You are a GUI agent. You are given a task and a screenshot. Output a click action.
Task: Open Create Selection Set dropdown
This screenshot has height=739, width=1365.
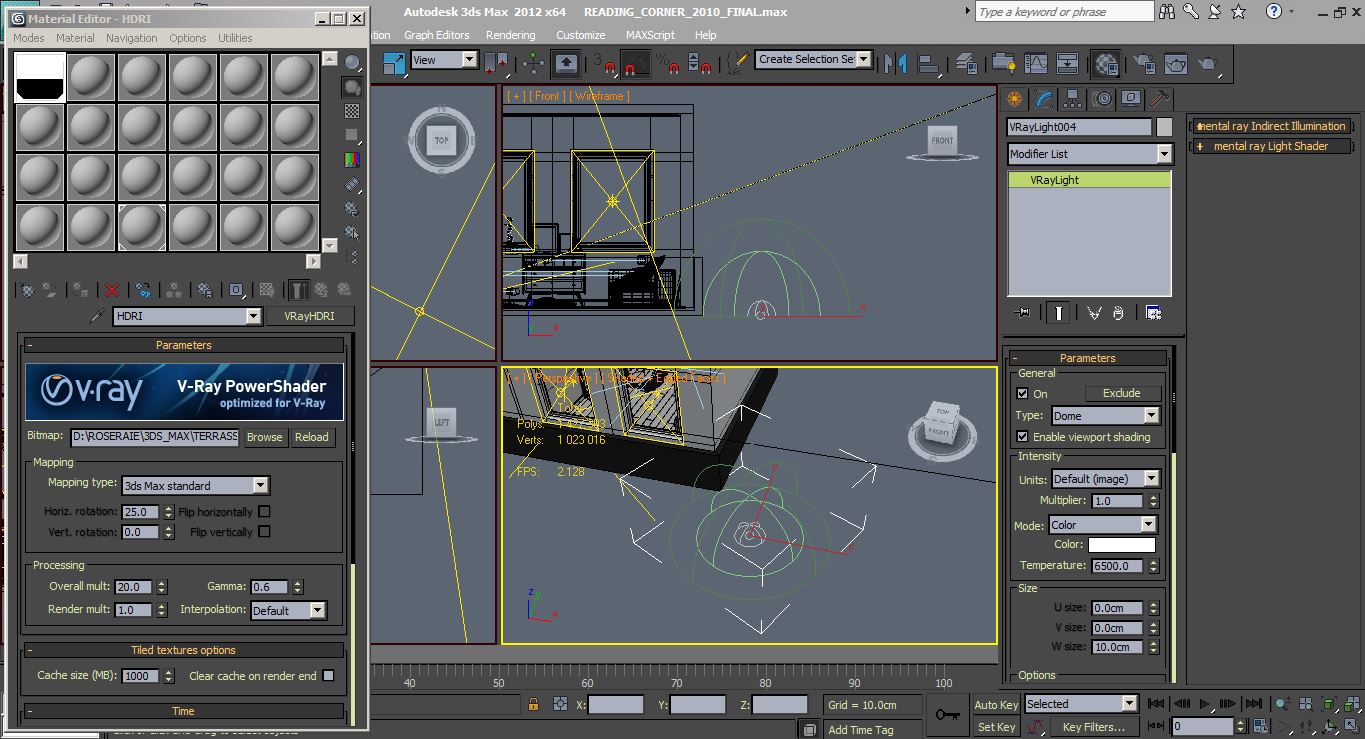click(x=813, y=59)
